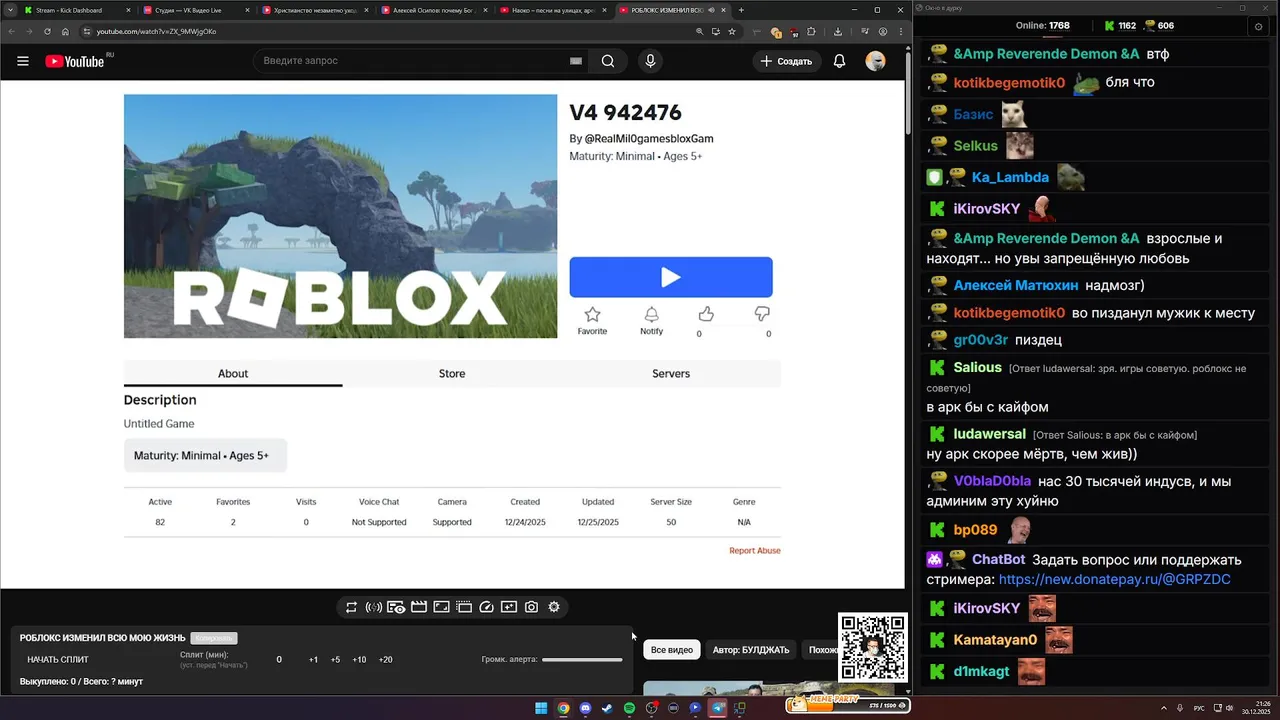The image size is (1280, 720).
Task: Take screenshot with camera icon in toolbar
Action: (531, 607)
